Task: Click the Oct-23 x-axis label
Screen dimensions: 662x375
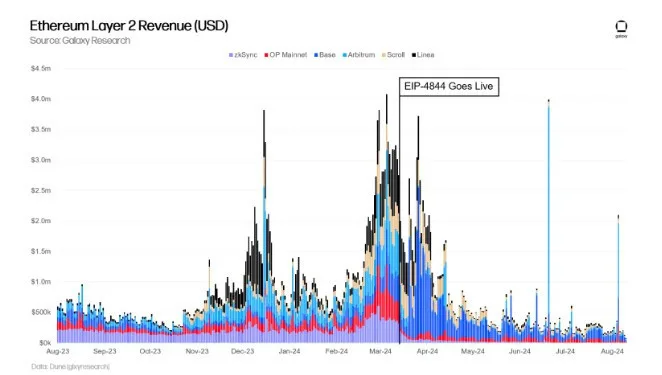Action: click(150, 351)
